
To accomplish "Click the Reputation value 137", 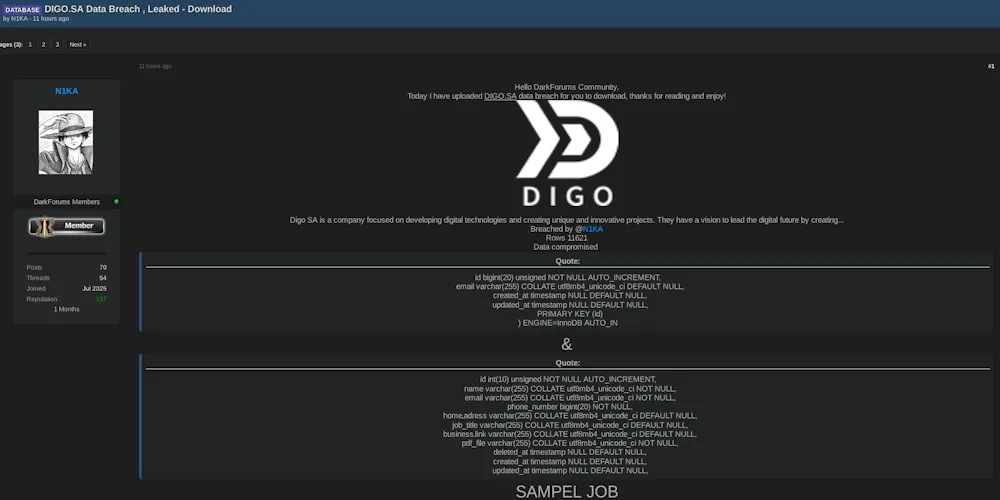I will tap(101, 299).
